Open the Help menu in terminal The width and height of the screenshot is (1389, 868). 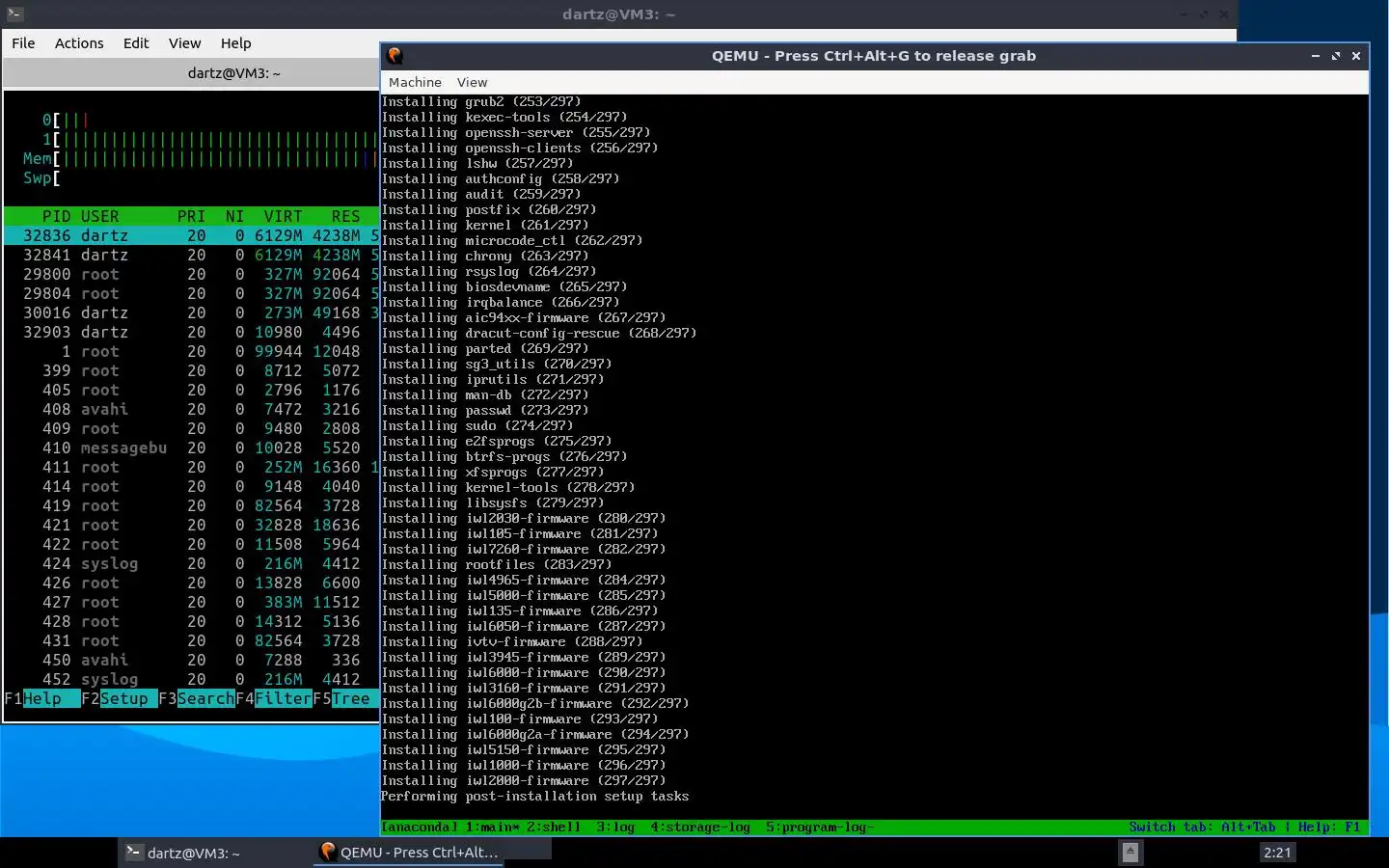[235, 43]
